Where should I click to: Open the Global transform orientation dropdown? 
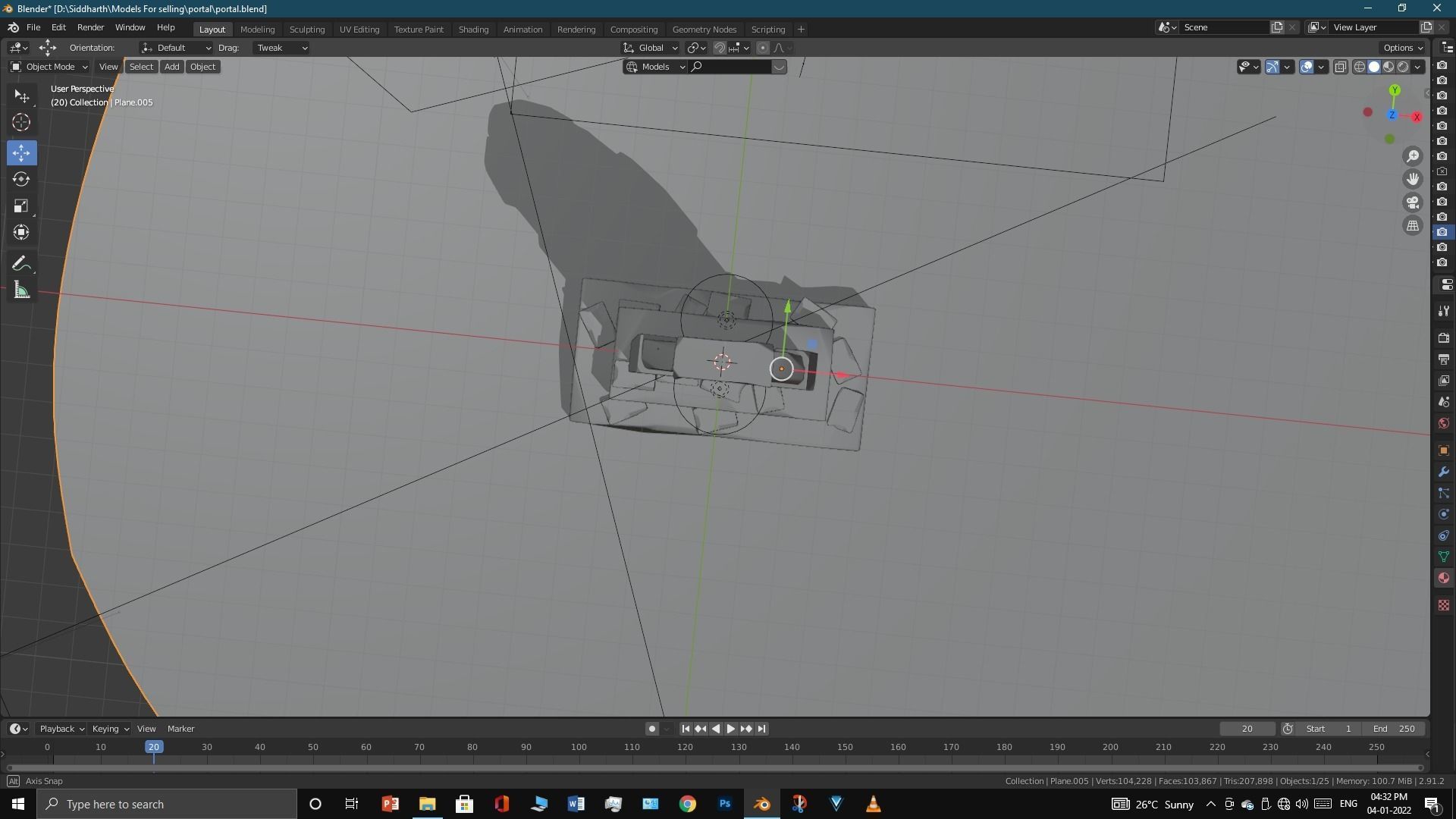[x=650, y=48]
